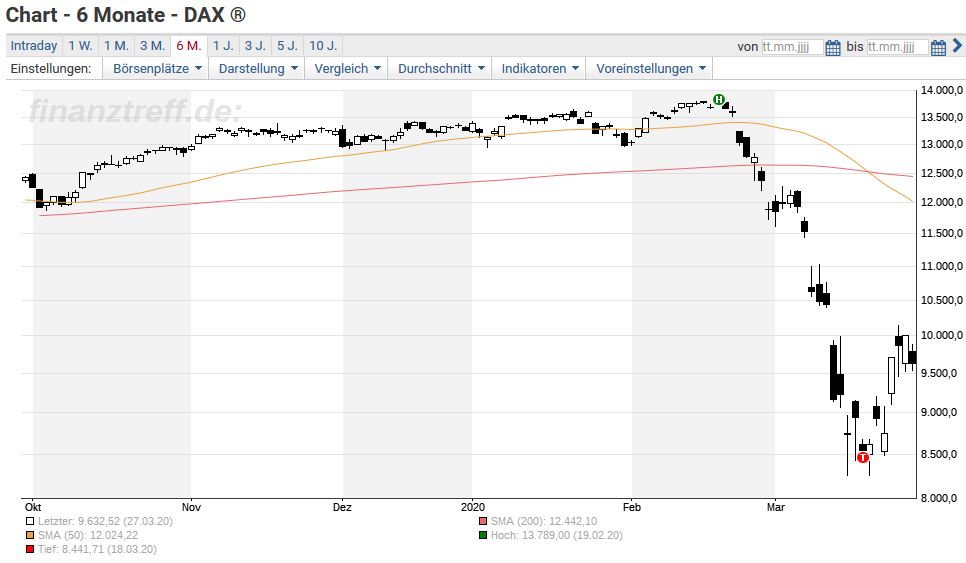Click the orange SMA (50) legend swatch
This screenshot has height=563, width=966.
point(30,535)
